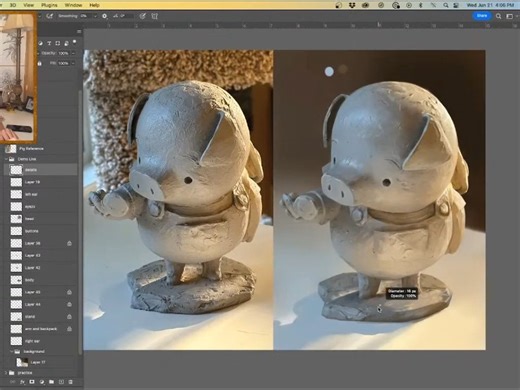Filter layers by smart object
The width and height of the screenshot is (520, 390).
click(x=66, y=43)
